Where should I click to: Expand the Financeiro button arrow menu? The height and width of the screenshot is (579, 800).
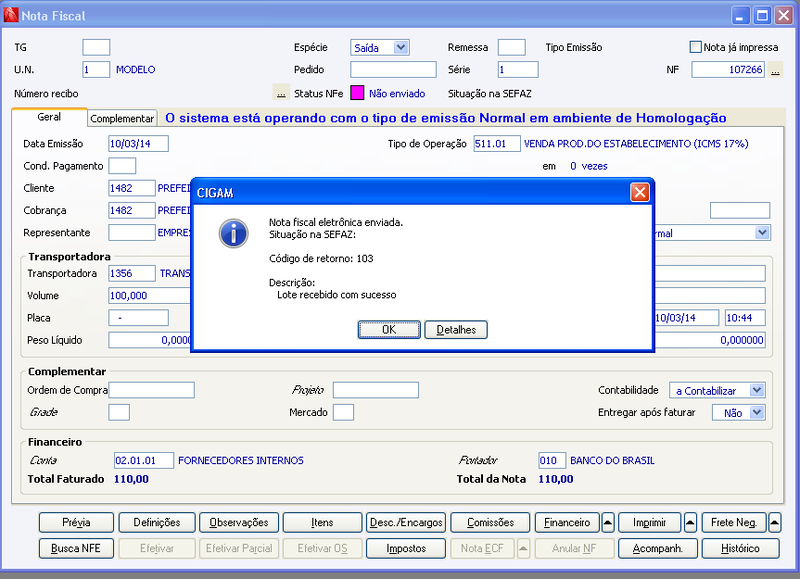(608, 522)
